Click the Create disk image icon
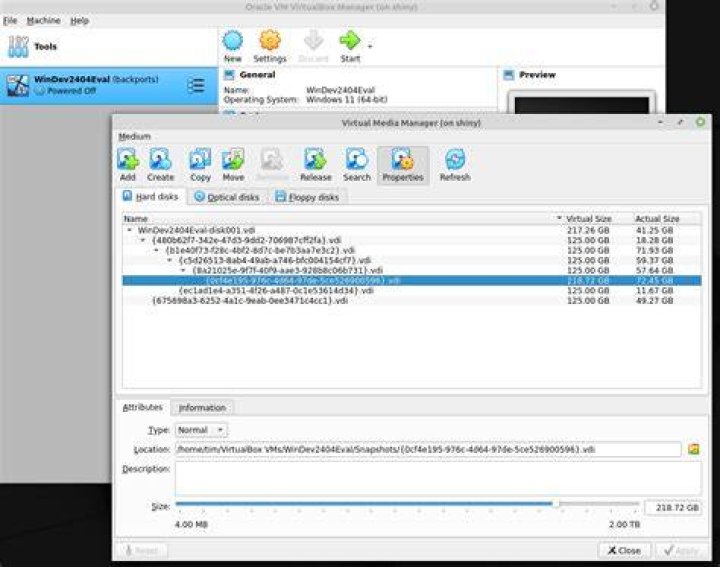The height and width of the screenshot is (567, 720). click(x=160, y=159)
